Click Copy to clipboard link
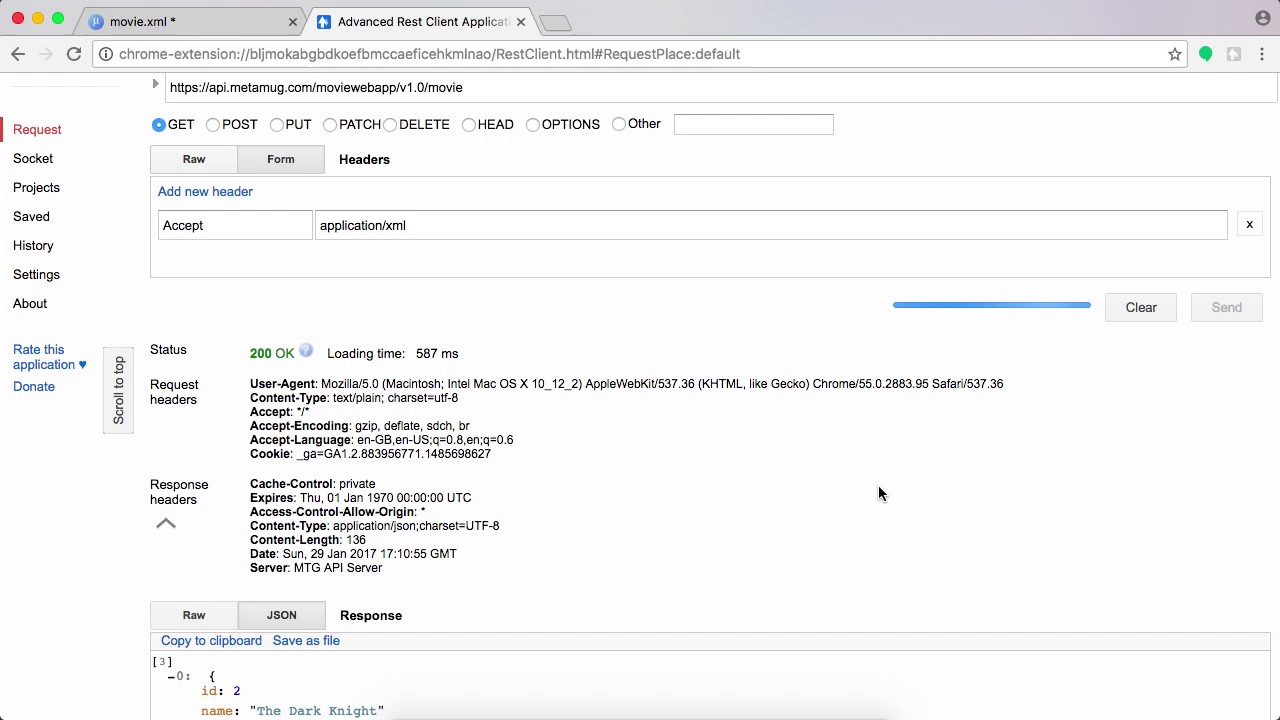The height and width of the screenshot is (720, 1280). click(211, 640)
